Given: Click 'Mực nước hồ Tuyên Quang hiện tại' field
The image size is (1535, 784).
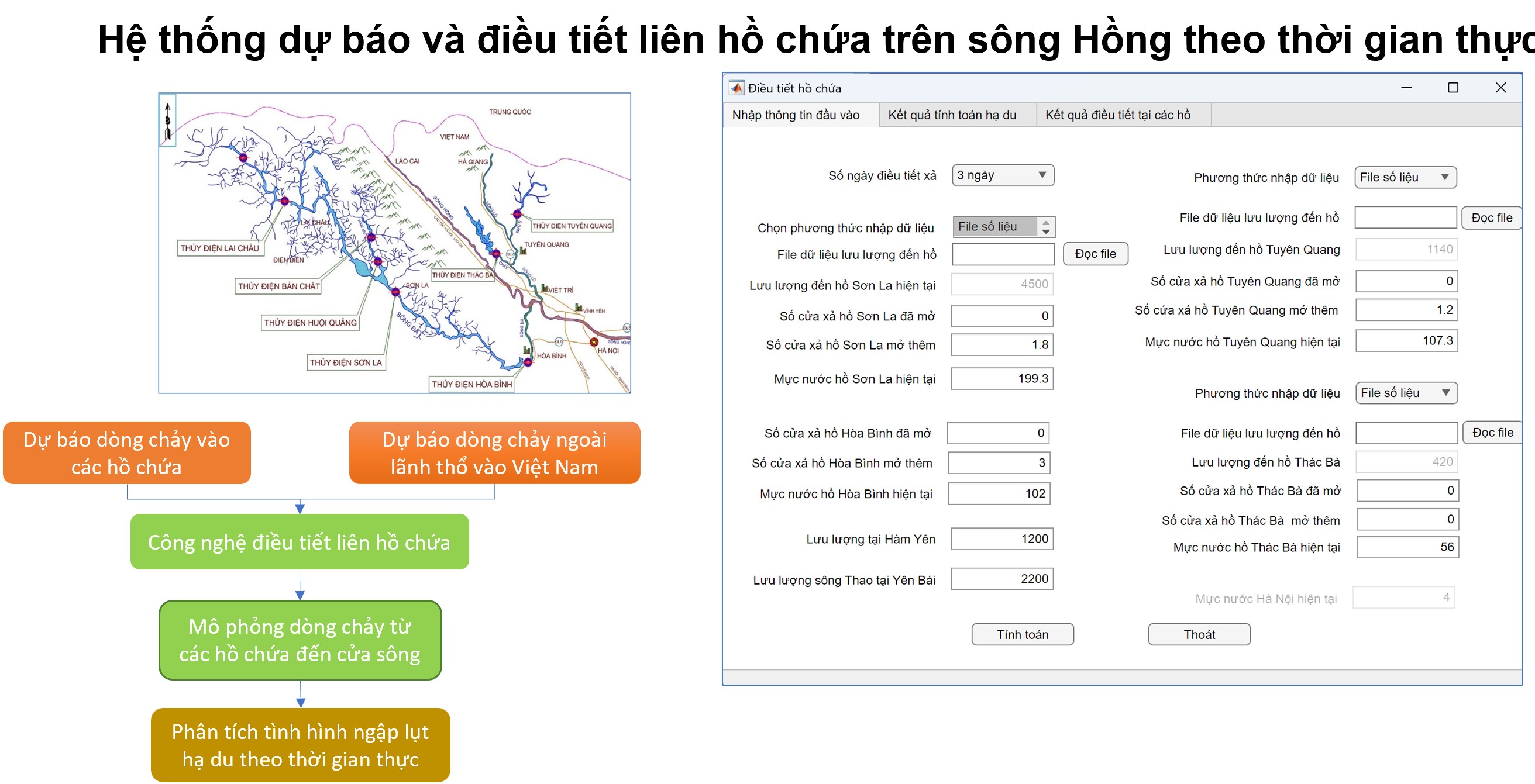Looking at the screenshot, I should [x=1407, y=341].
